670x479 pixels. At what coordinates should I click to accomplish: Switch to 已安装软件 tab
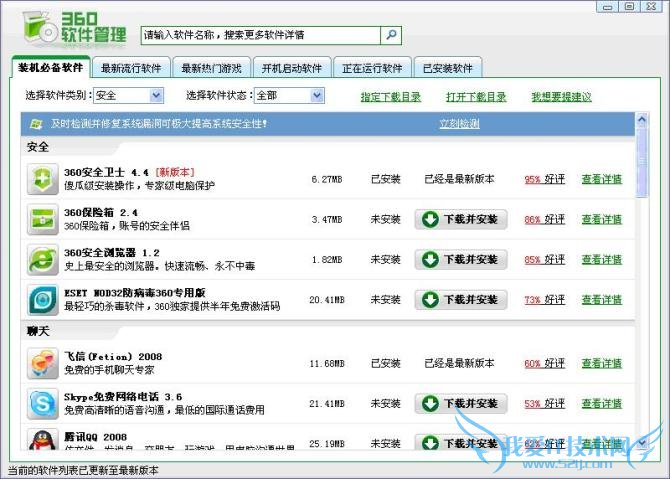(447, 68)
